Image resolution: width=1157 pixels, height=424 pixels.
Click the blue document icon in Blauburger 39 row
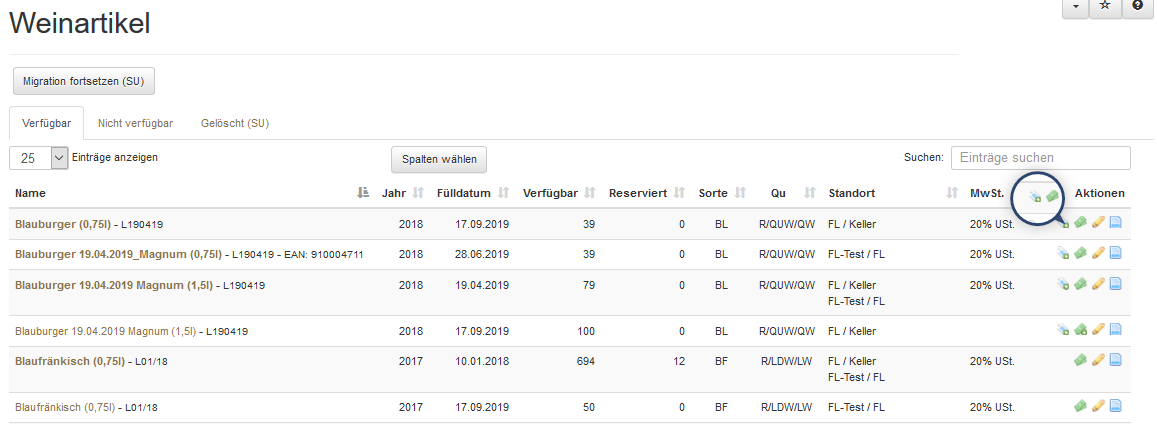click(1115, 224)
